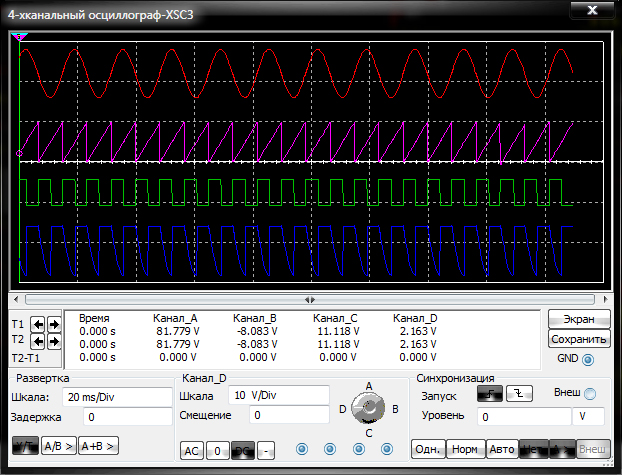Move cursor T1 right with its arrow
The width and height of the screenshot is (622, 475).
click(54, 325)
